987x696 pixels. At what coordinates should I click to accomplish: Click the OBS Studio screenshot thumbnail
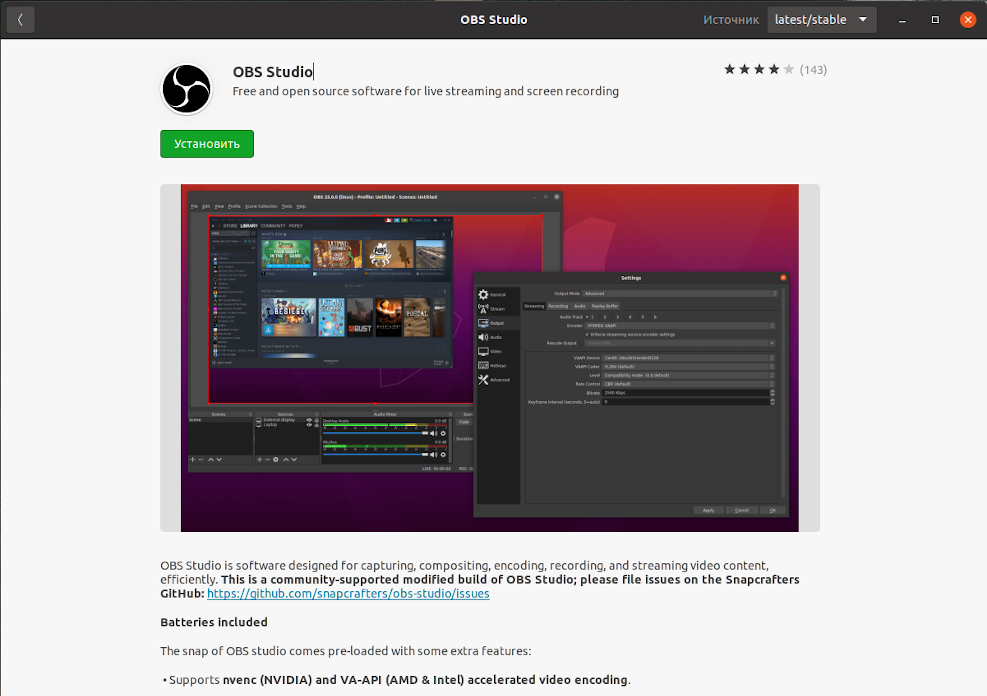tap(489, 356)
